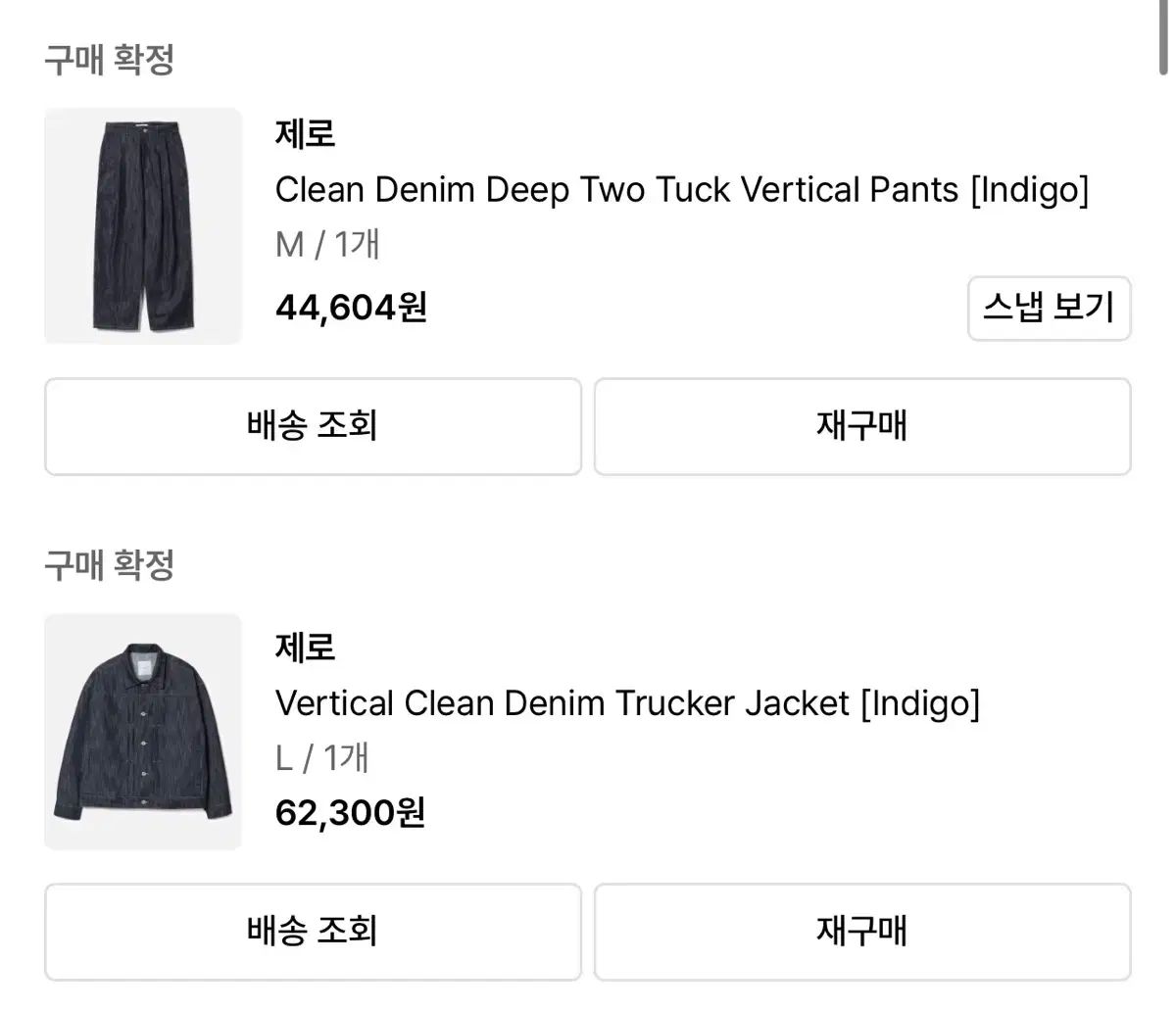Open the 제로 brand name above the pants

pyautogui.click(x=306, y=133)
